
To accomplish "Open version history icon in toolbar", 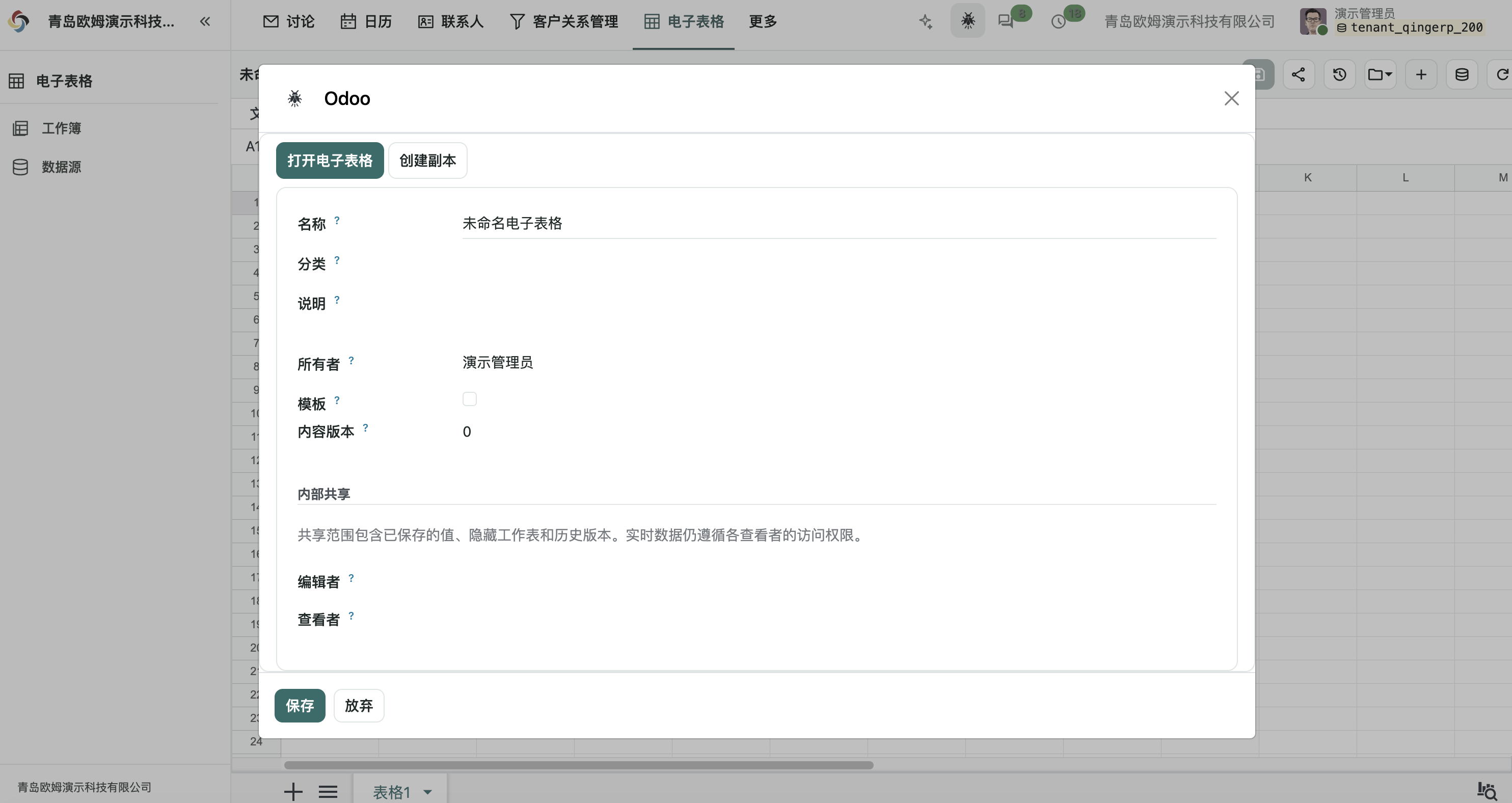I will (1339, 74).
